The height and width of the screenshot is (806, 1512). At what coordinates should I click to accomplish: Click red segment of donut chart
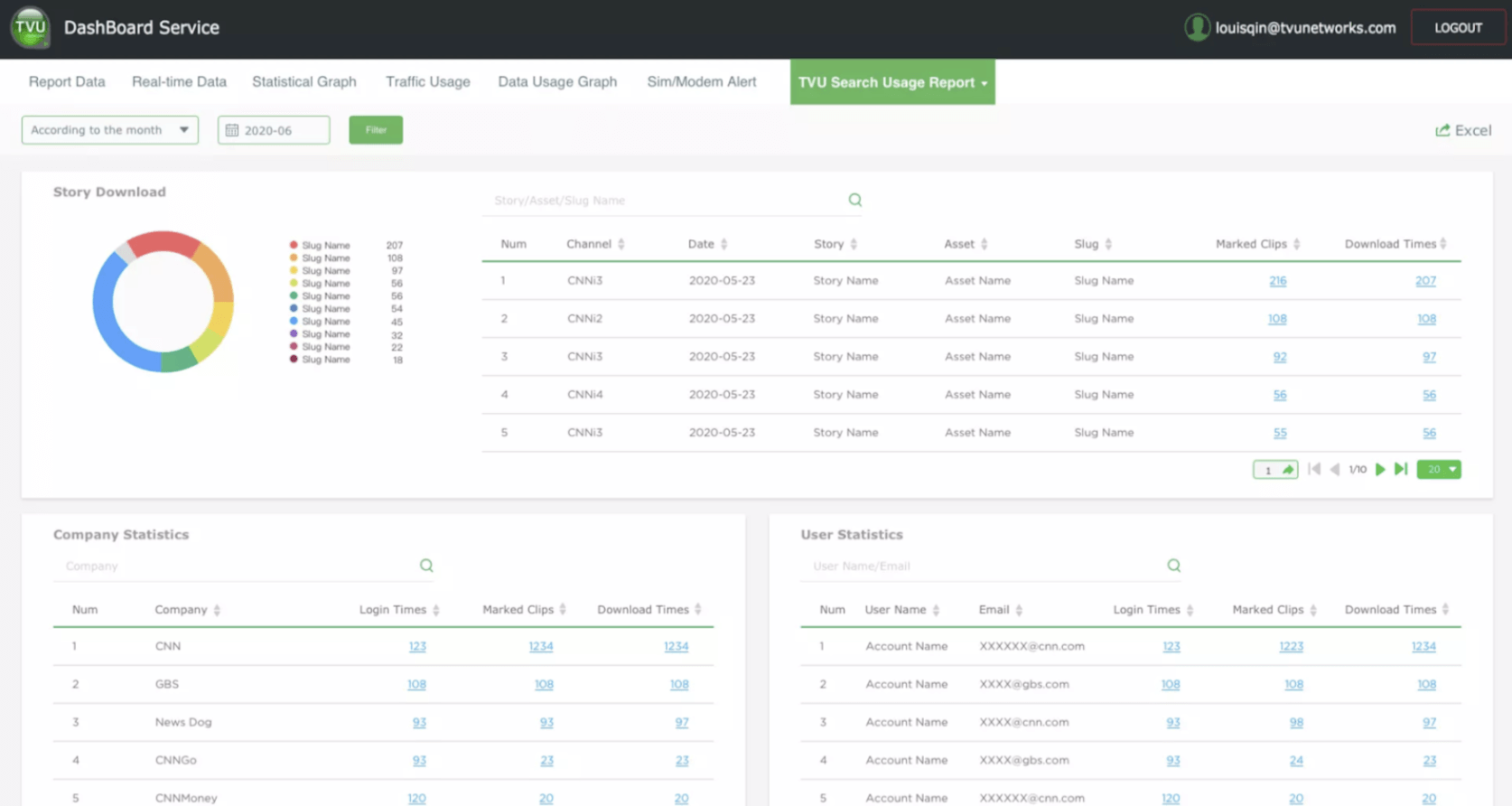click(x=163, y=242)
